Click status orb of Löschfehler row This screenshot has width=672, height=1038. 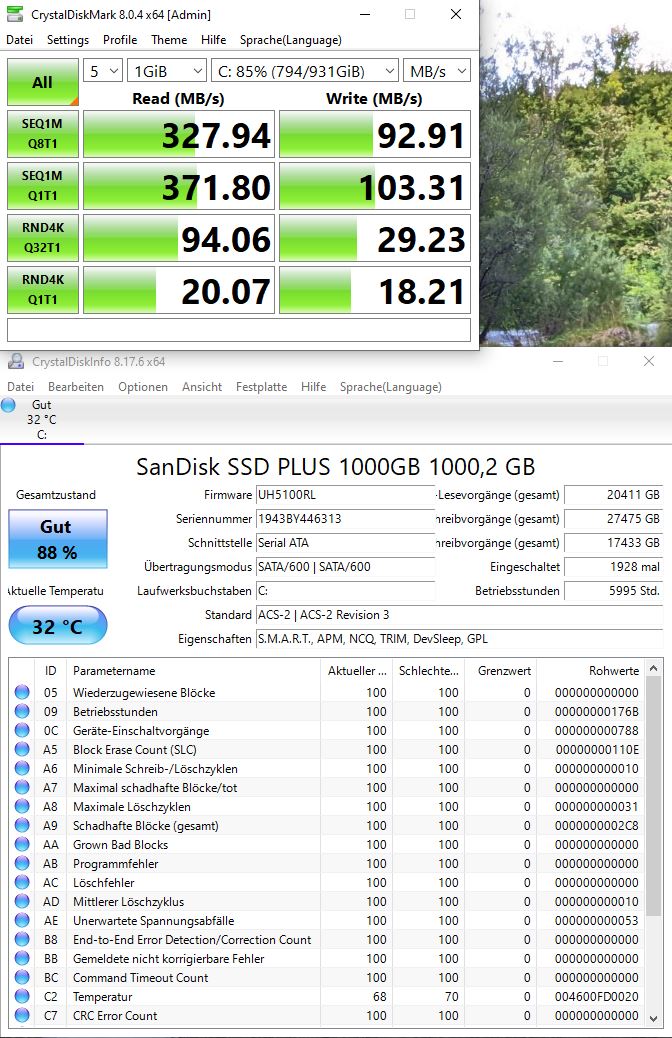22,882
